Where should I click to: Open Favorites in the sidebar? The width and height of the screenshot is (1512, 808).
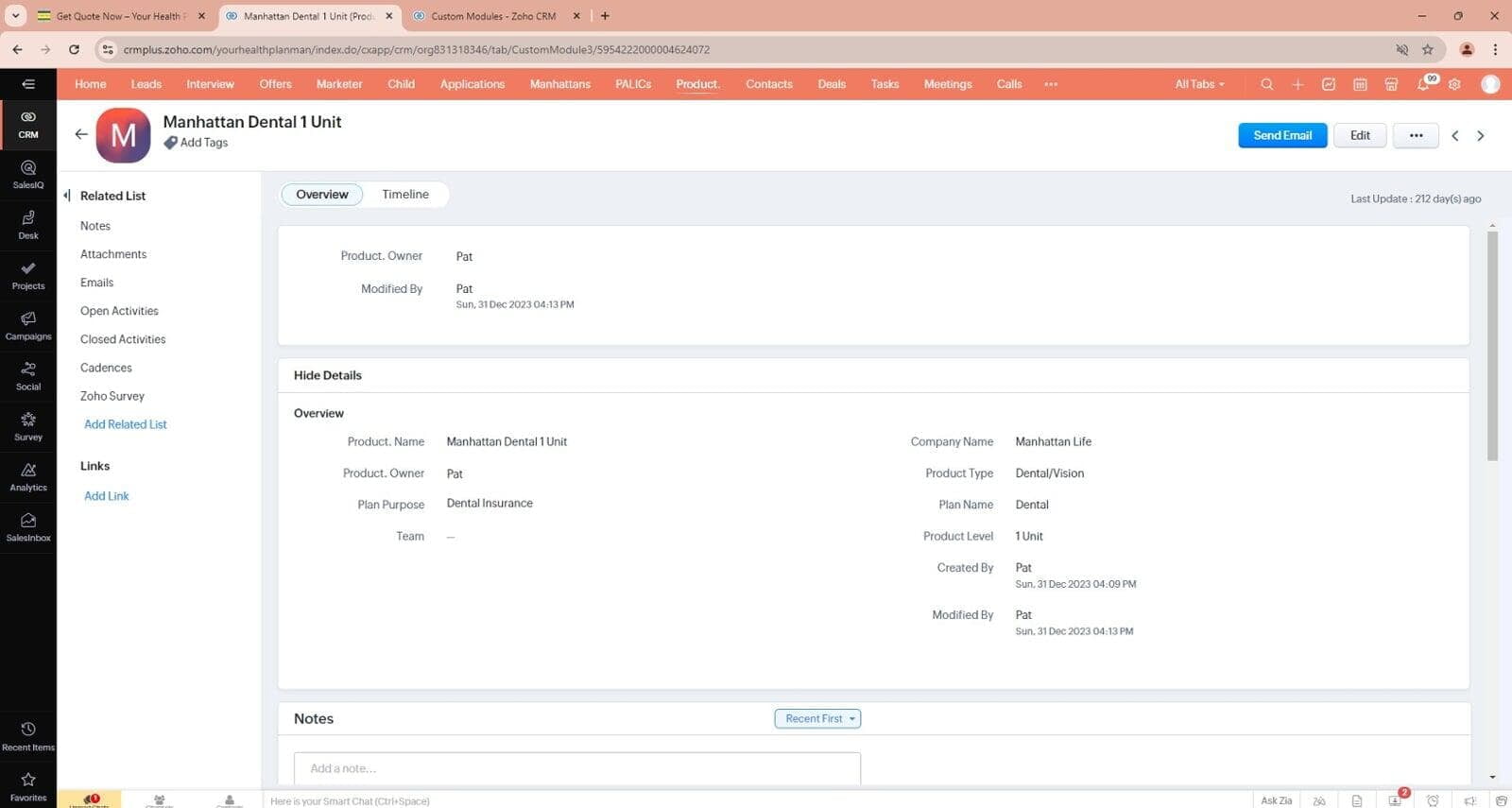(x=28, y=787)
